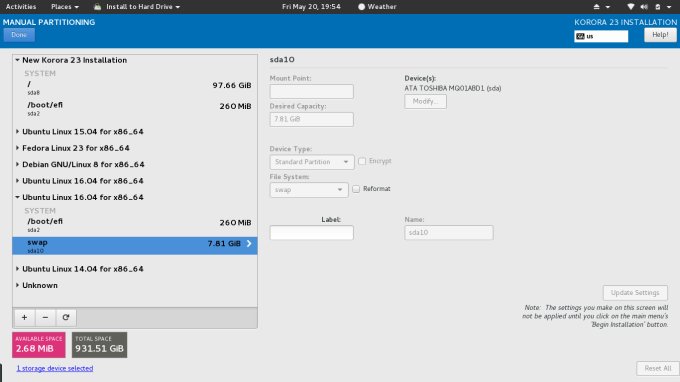Click the sda10 heading in details pane
Screen dimensions: 680x382
click(x=282, y=59)
